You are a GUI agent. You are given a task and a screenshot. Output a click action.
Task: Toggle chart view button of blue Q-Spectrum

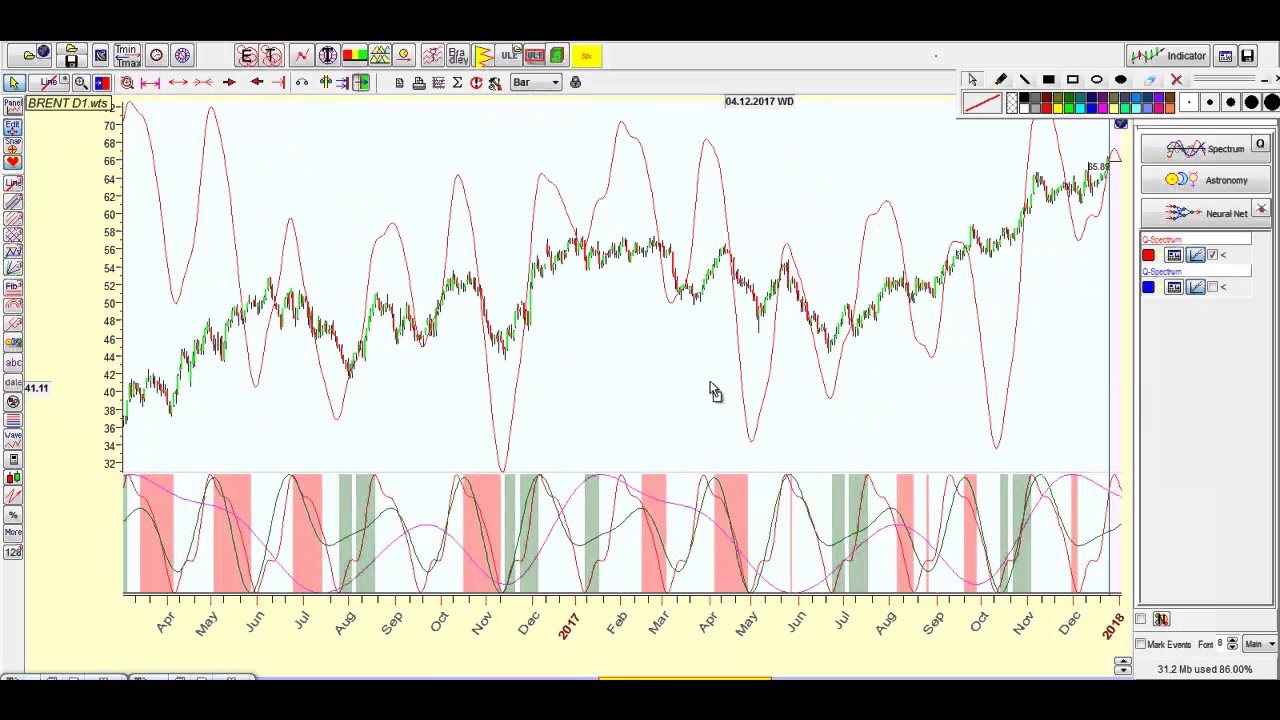click(1196, 287)
